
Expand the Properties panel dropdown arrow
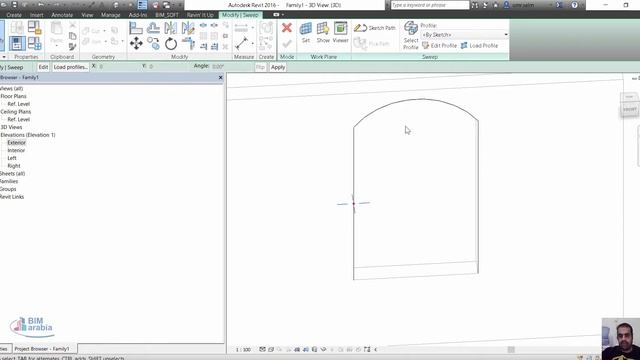pos(4,57)
